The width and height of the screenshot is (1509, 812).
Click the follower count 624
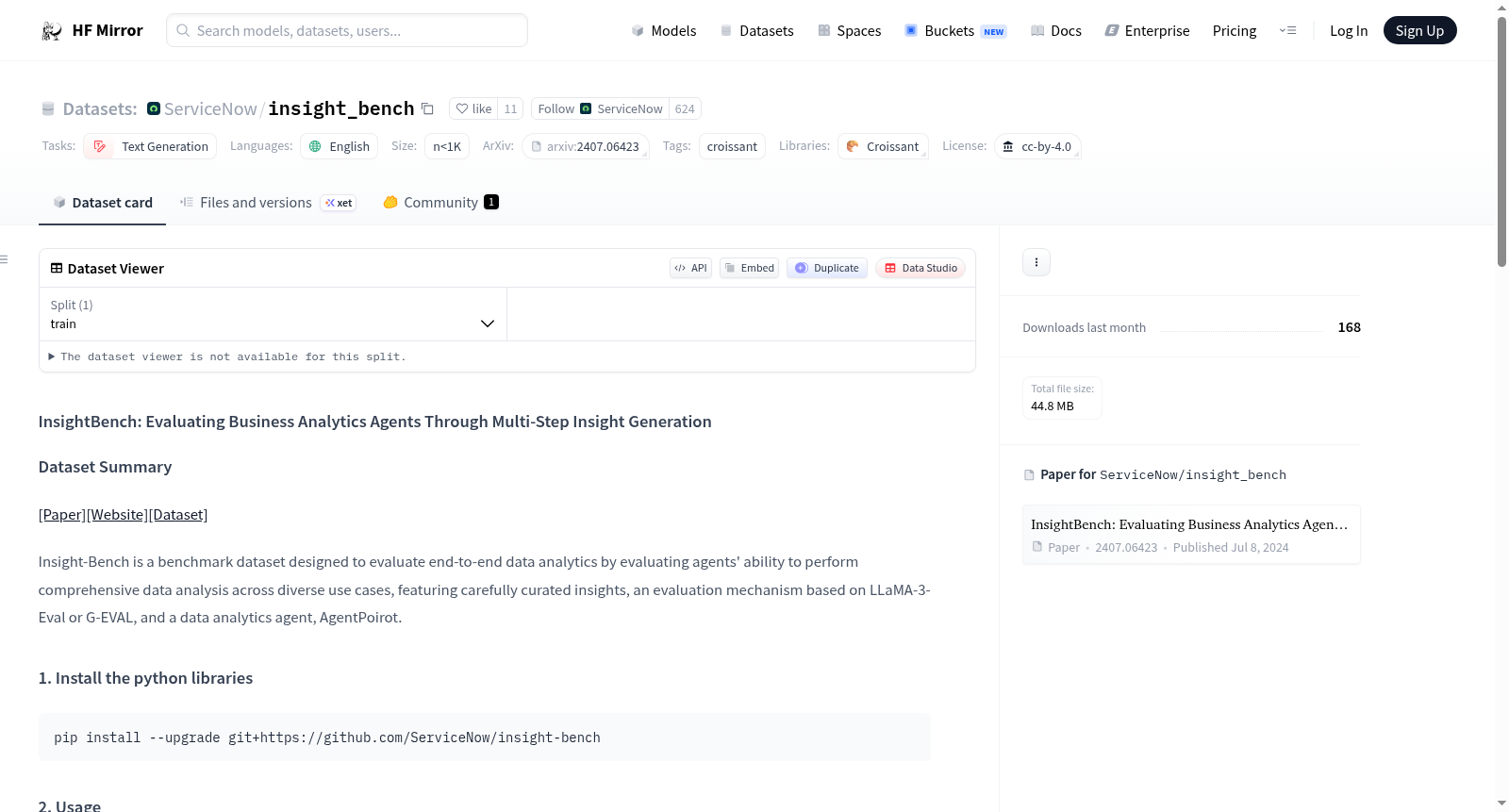(685, 108)
